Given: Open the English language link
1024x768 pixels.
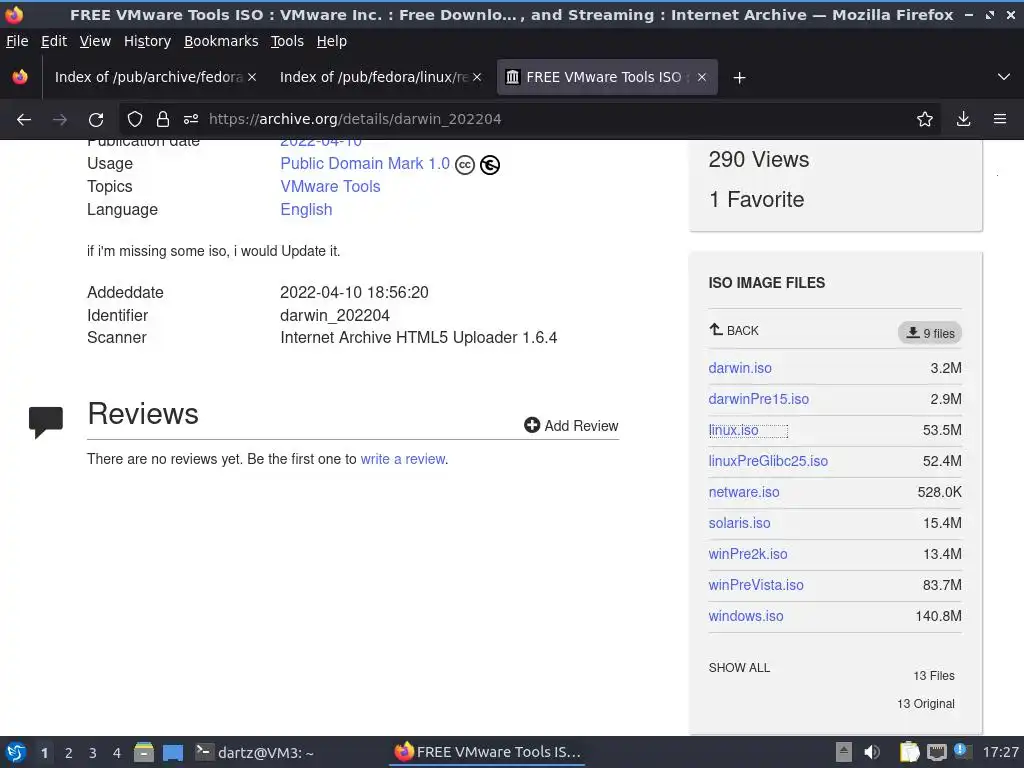Looking at the screenshot, I should pyautogui.click(x=306, y=210).
